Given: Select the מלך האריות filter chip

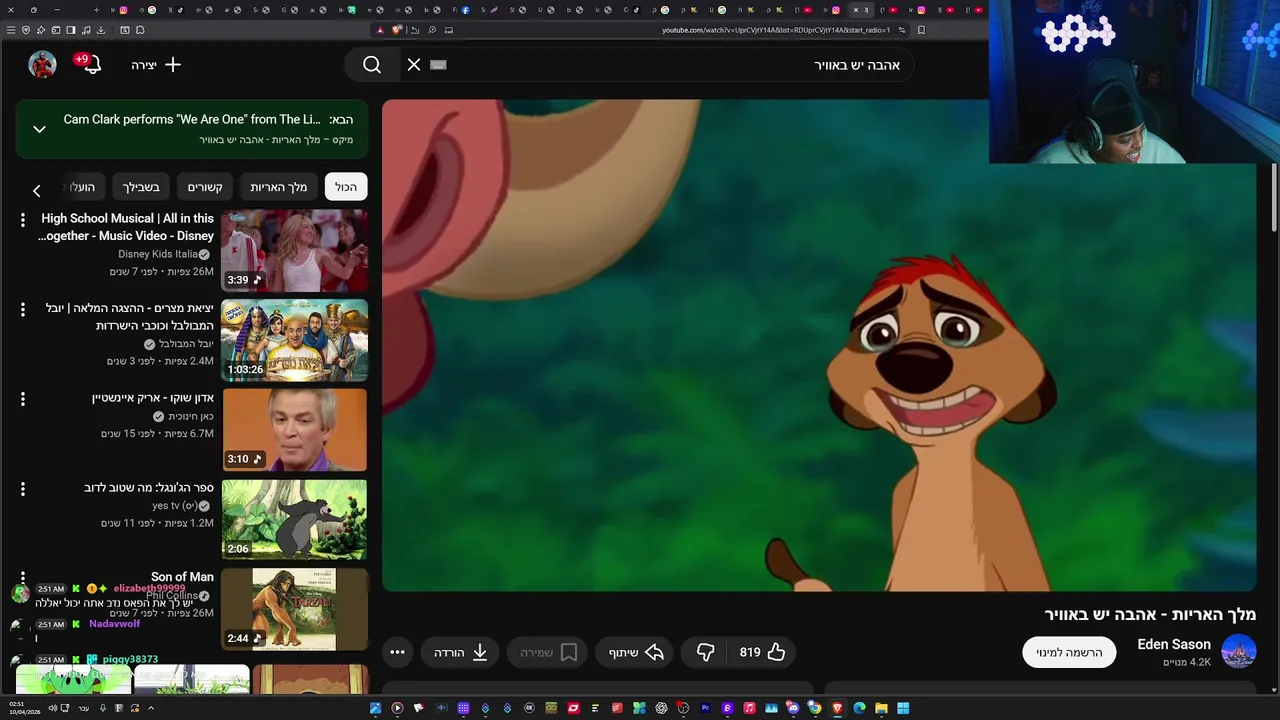Looking at the screenshot, I should coord(278,187).
